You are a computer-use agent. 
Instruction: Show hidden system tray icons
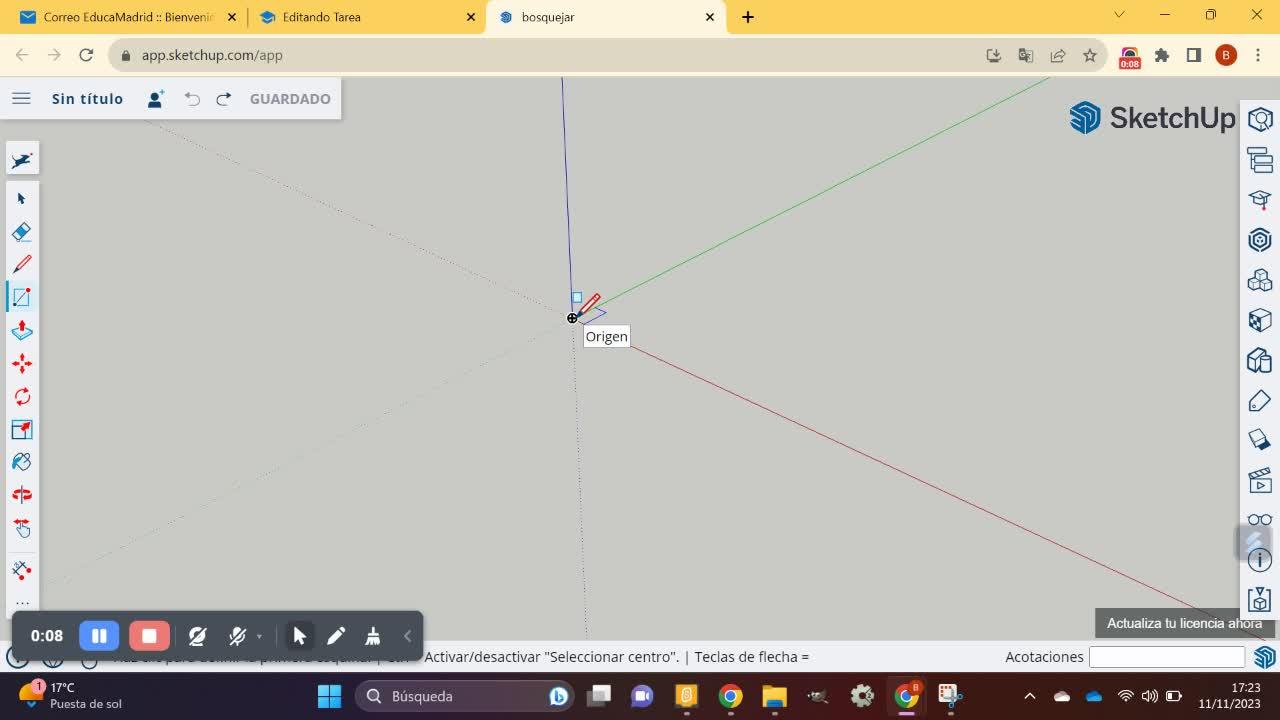1030,696
